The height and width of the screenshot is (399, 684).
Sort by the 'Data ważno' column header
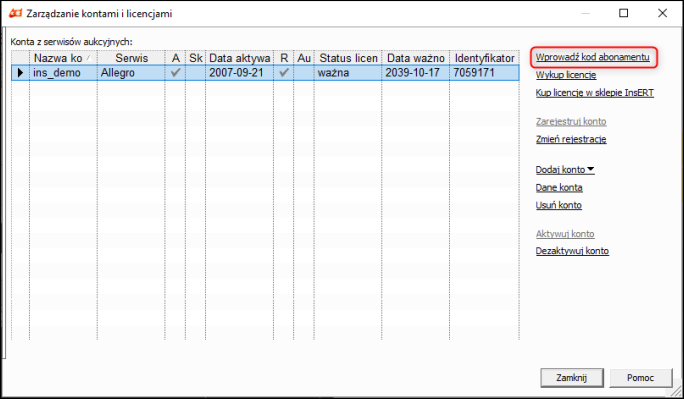[x=416, y=58]
